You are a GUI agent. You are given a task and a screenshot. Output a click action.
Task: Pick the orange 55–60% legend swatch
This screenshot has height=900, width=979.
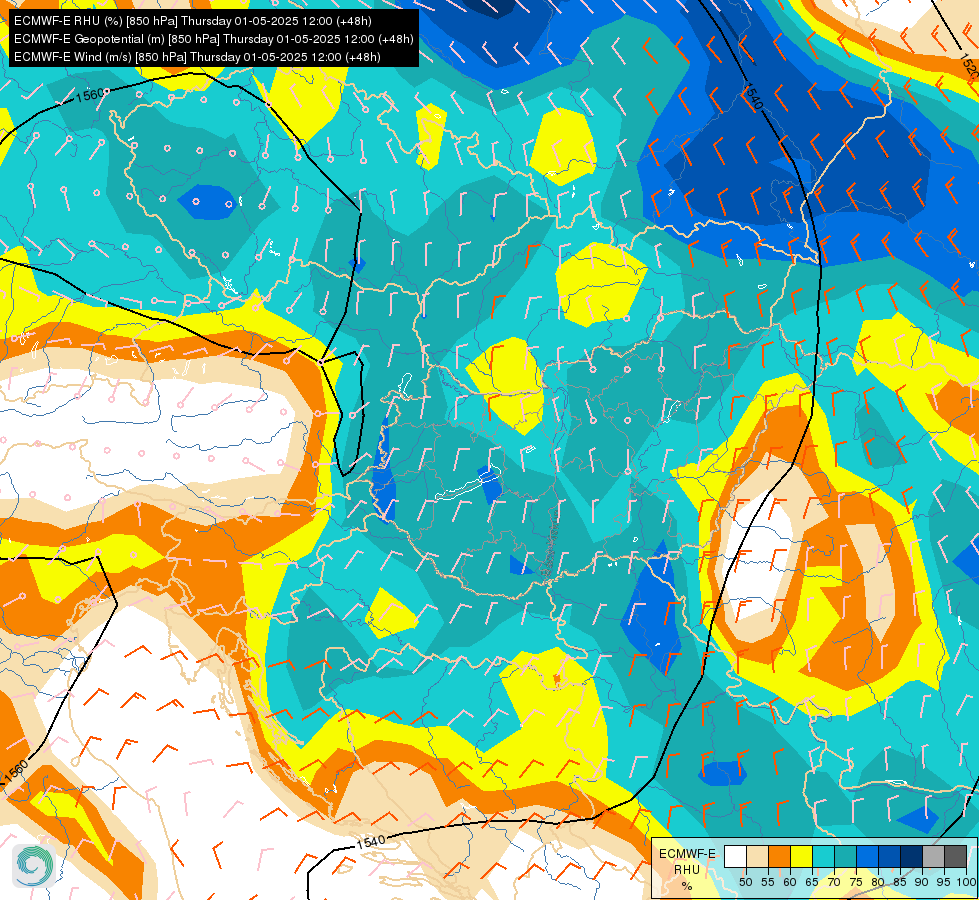[780, 856]
